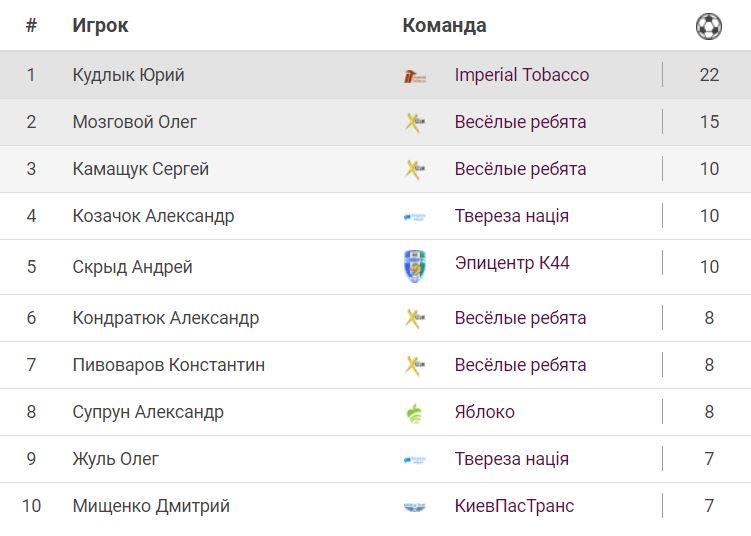Click team logo in Жуль Олег row
751x536 pixels.
414,460
